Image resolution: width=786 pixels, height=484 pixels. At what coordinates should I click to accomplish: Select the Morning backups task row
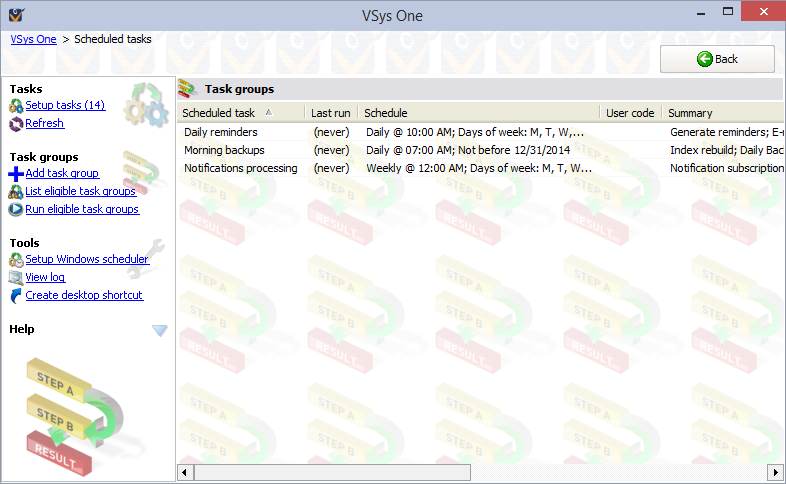pyautogui.click(x=224, y=150)
